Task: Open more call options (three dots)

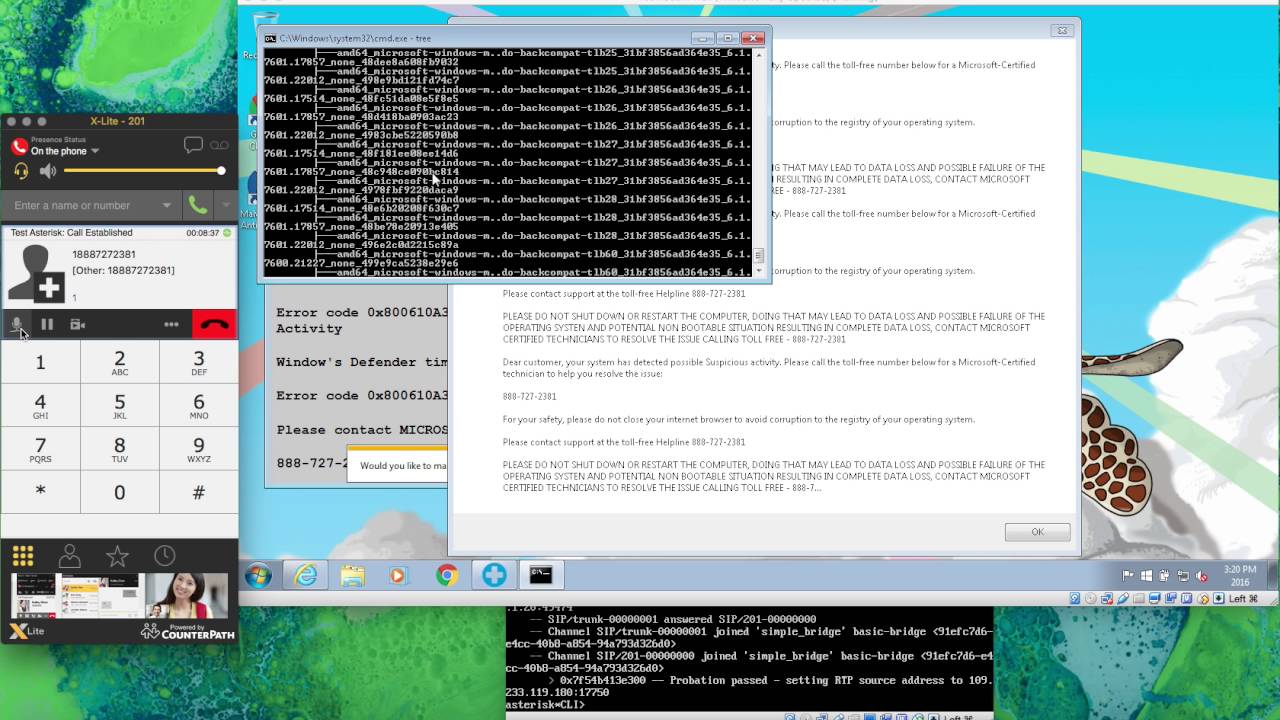Action: 171,324
